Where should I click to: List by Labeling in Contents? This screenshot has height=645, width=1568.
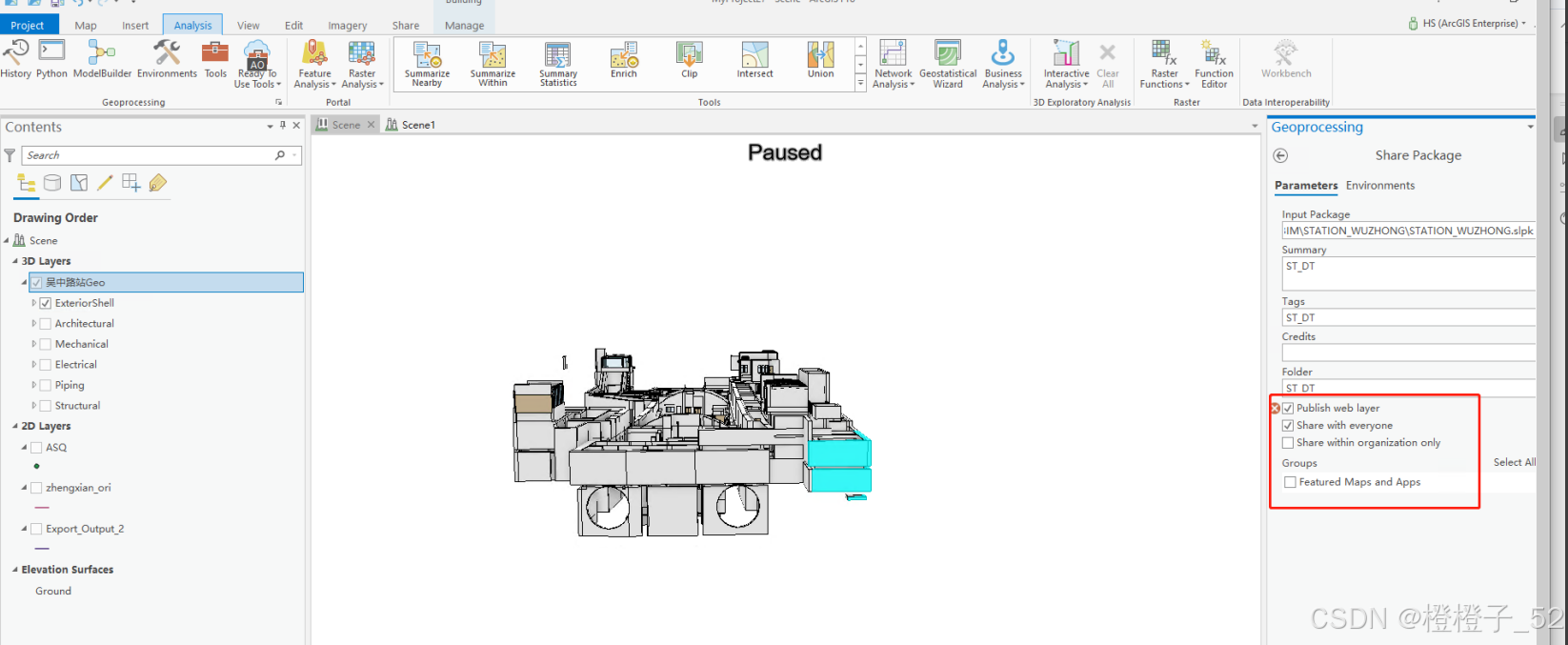(x=158, y=183)
